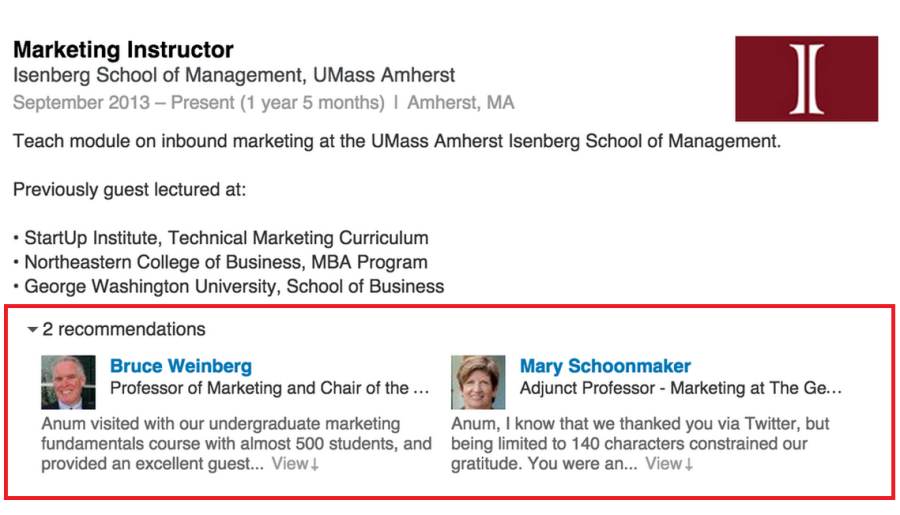
Task: Open Isenberg School of Management, UMass Amherst
Action: 234,75
